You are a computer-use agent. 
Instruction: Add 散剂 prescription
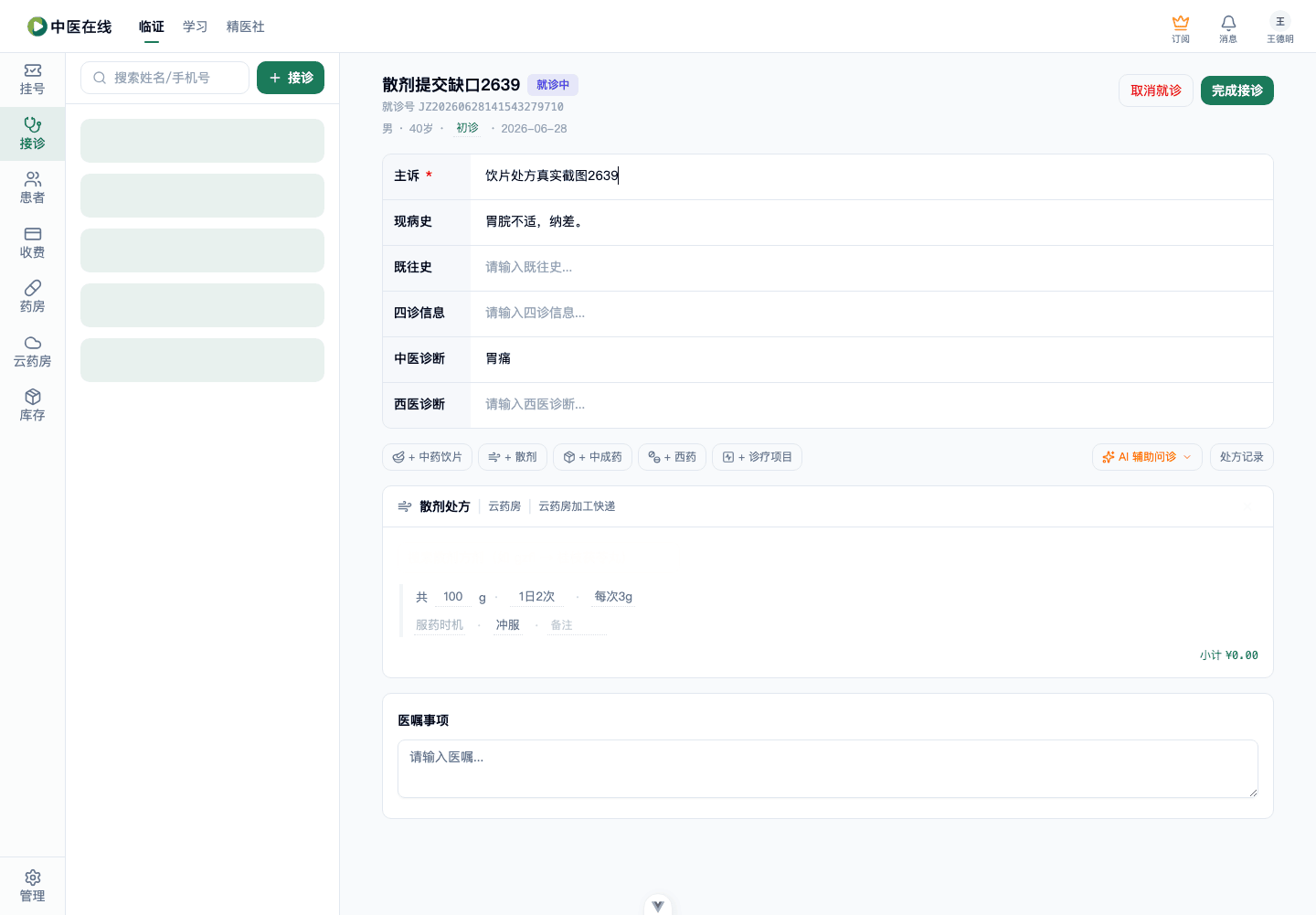tap(513, 457)
